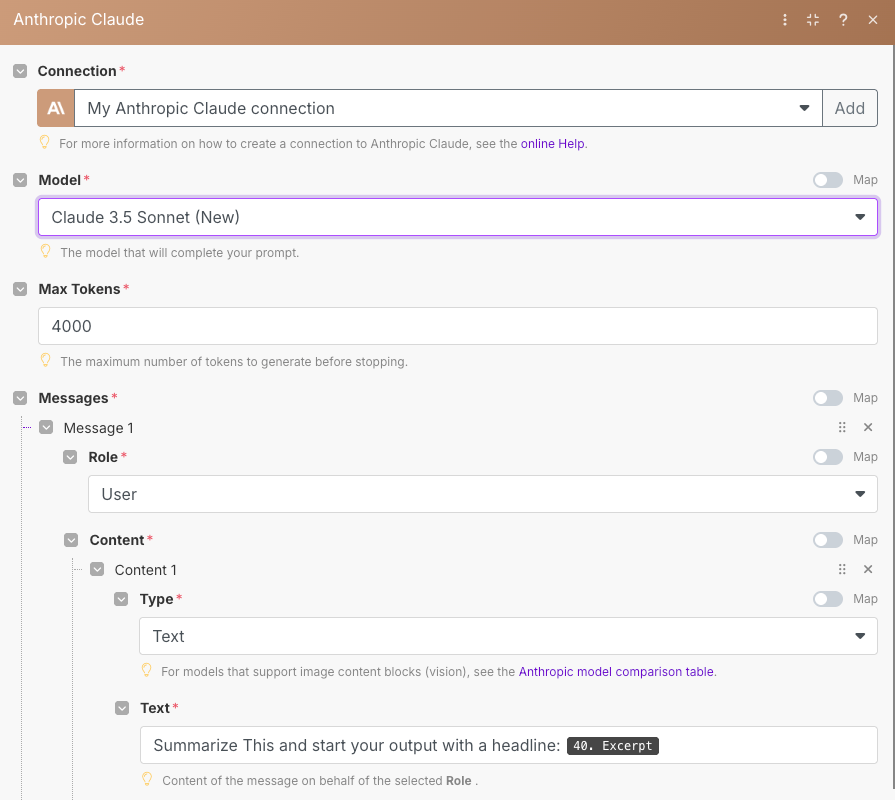The height and width of the screenshot is (800, 895).
Task: Collapse the Max Tokens section chevron
Action: [20, 289]
